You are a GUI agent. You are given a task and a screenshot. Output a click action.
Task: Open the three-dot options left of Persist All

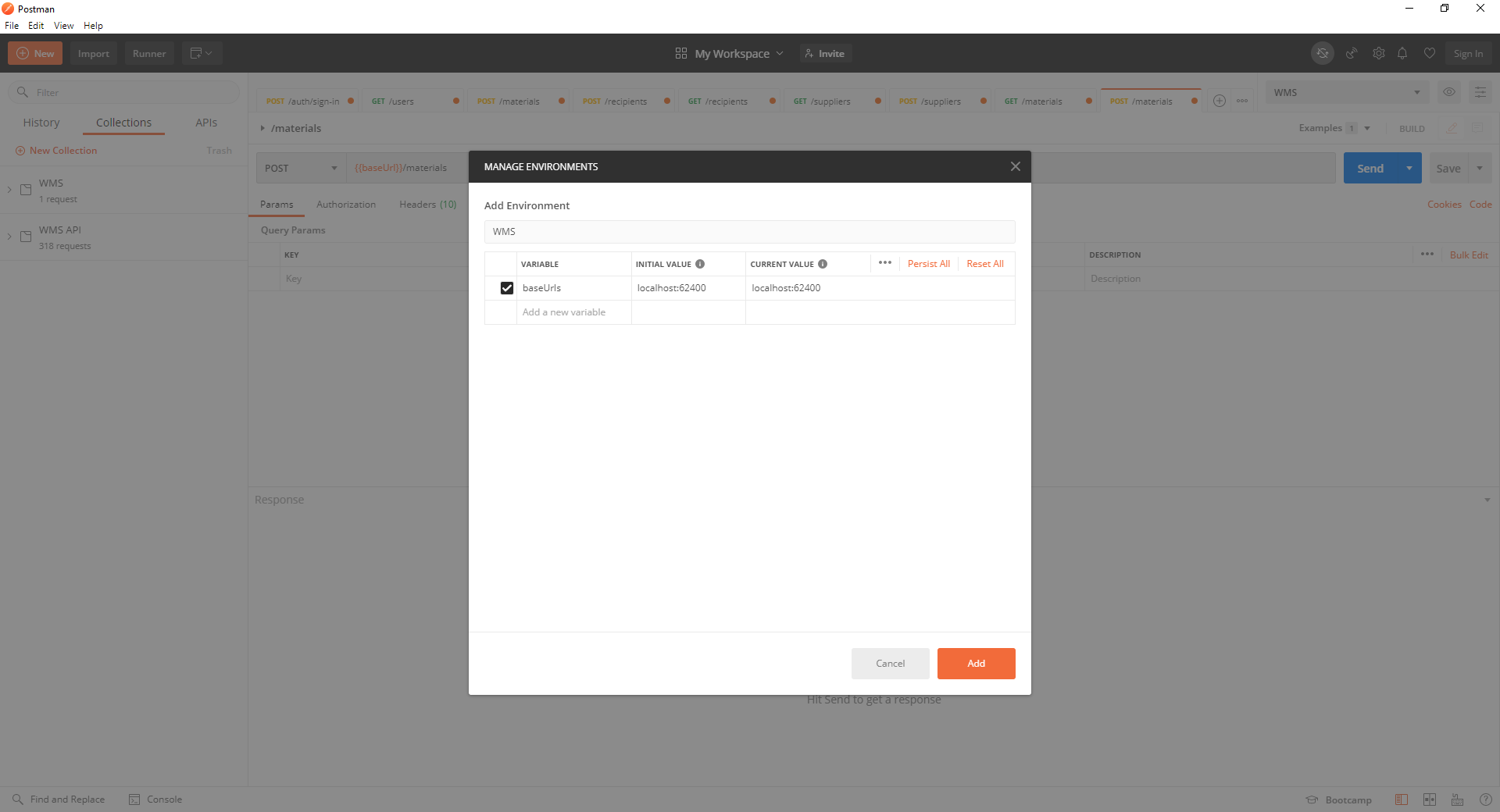[884, 263]
